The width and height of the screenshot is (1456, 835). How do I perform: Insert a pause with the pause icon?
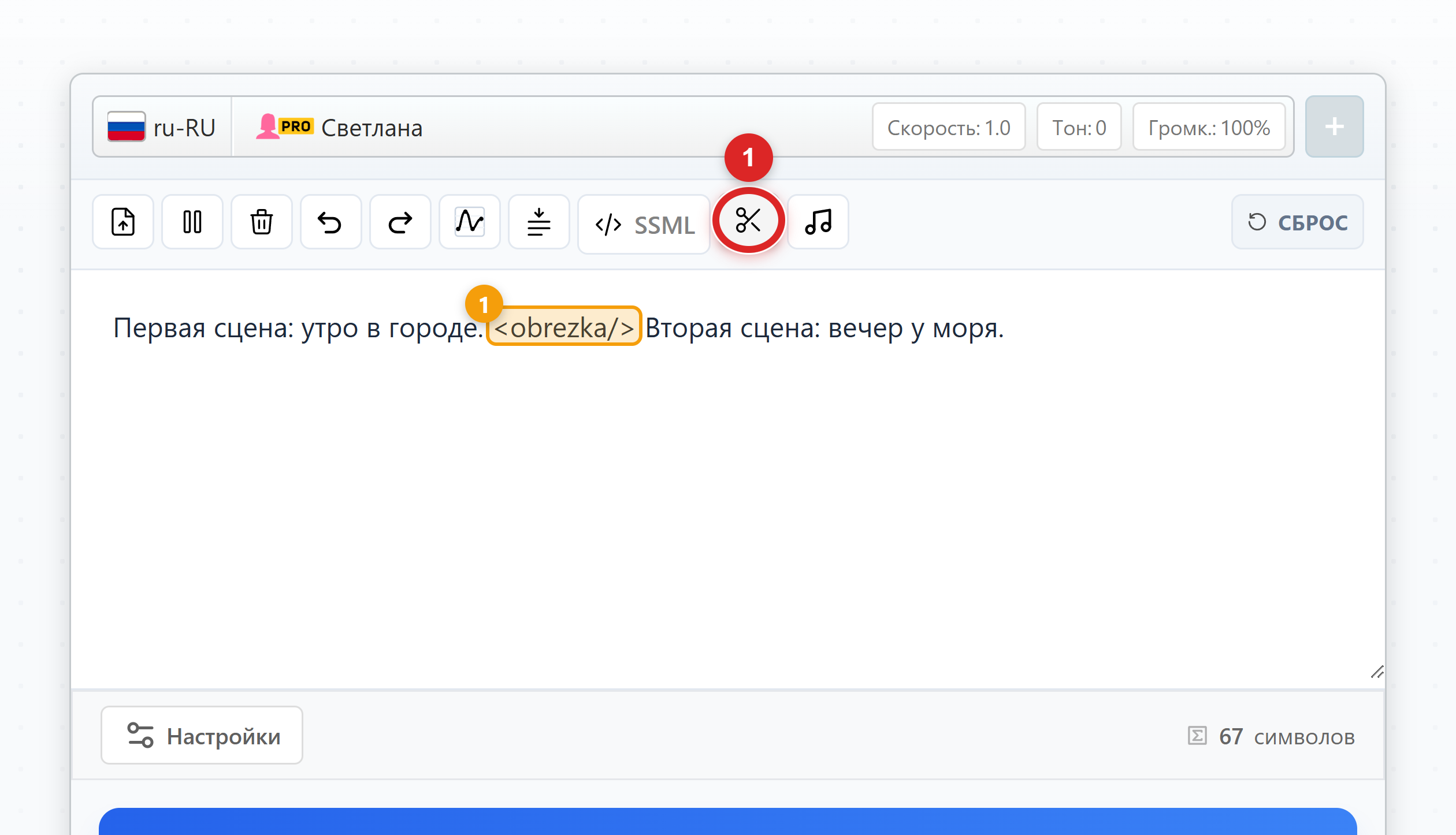pyautogui.click(x=192, y=222)
